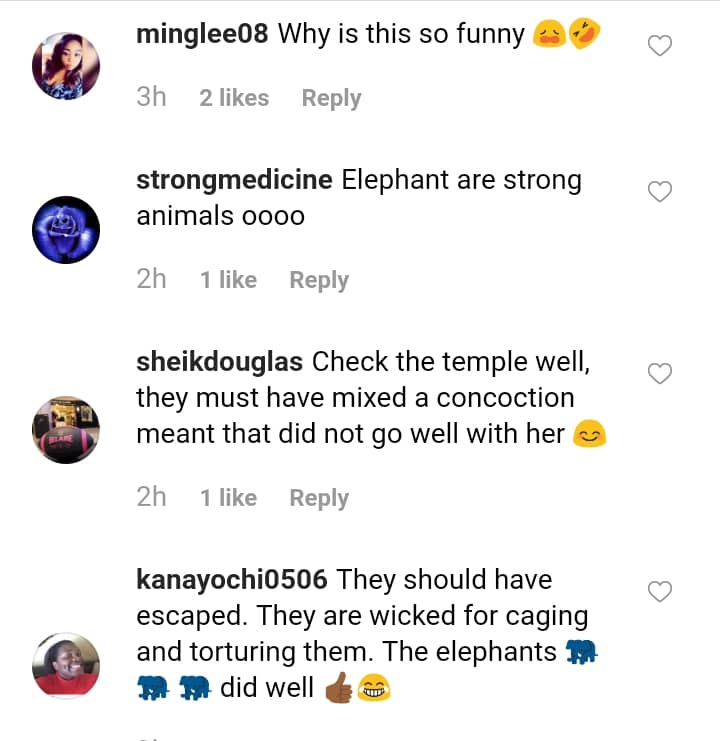Viewport: 720px width, 741px height.
Task: Reply to strongmedicine's elephant comment
Action: [x=319, y=280]
